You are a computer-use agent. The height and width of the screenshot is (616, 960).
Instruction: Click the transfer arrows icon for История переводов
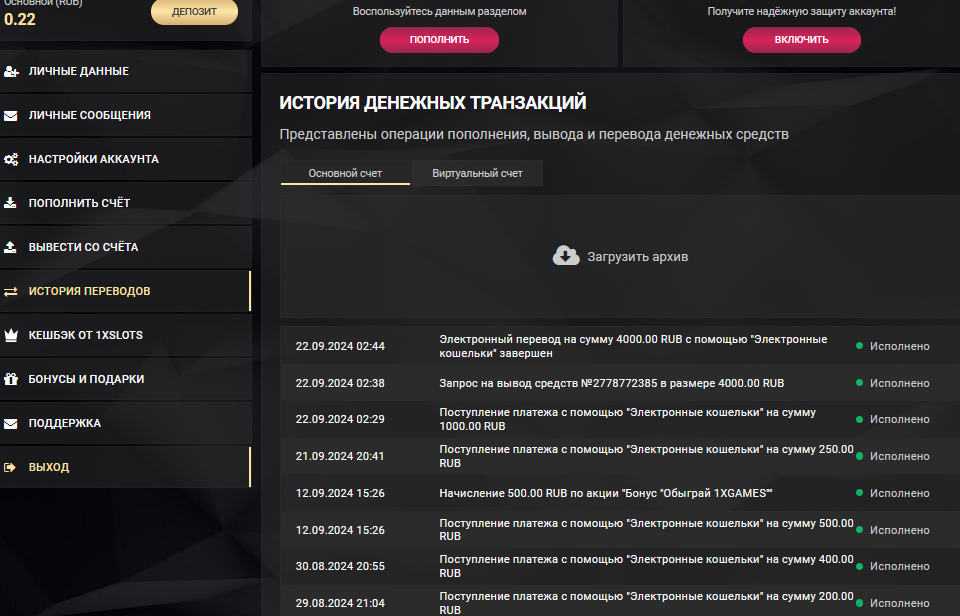pos(11,291)
